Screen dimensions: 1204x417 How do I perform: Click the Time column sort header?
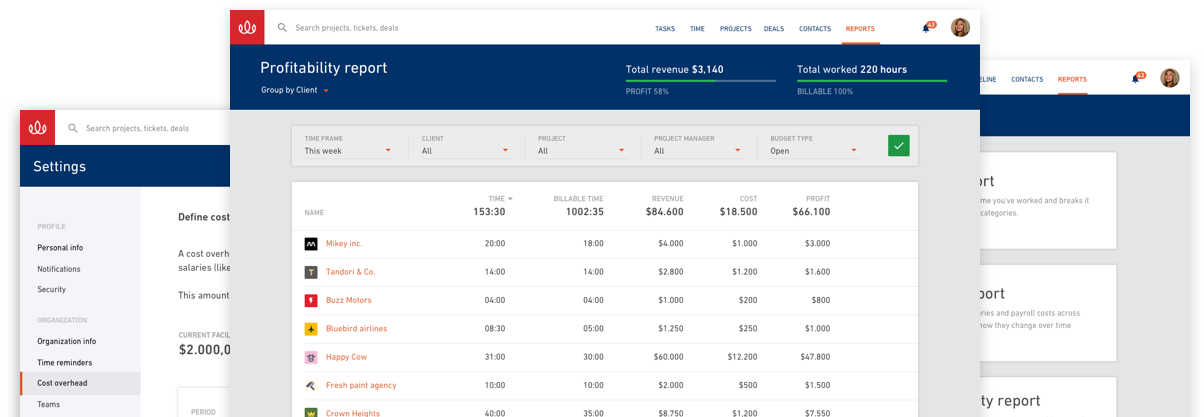tap(500, 199)
